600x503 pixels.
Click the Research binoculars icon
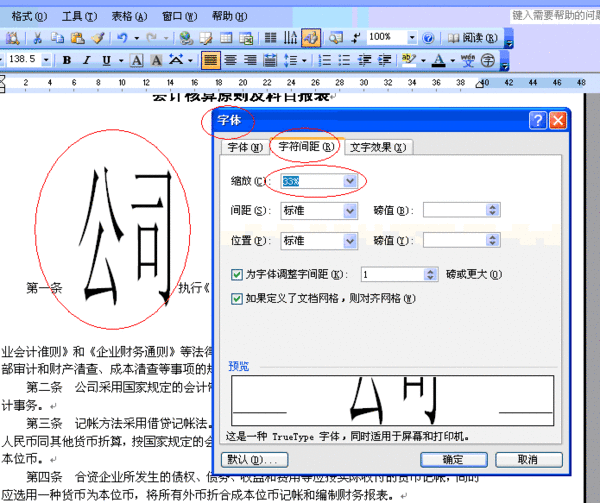12,38
